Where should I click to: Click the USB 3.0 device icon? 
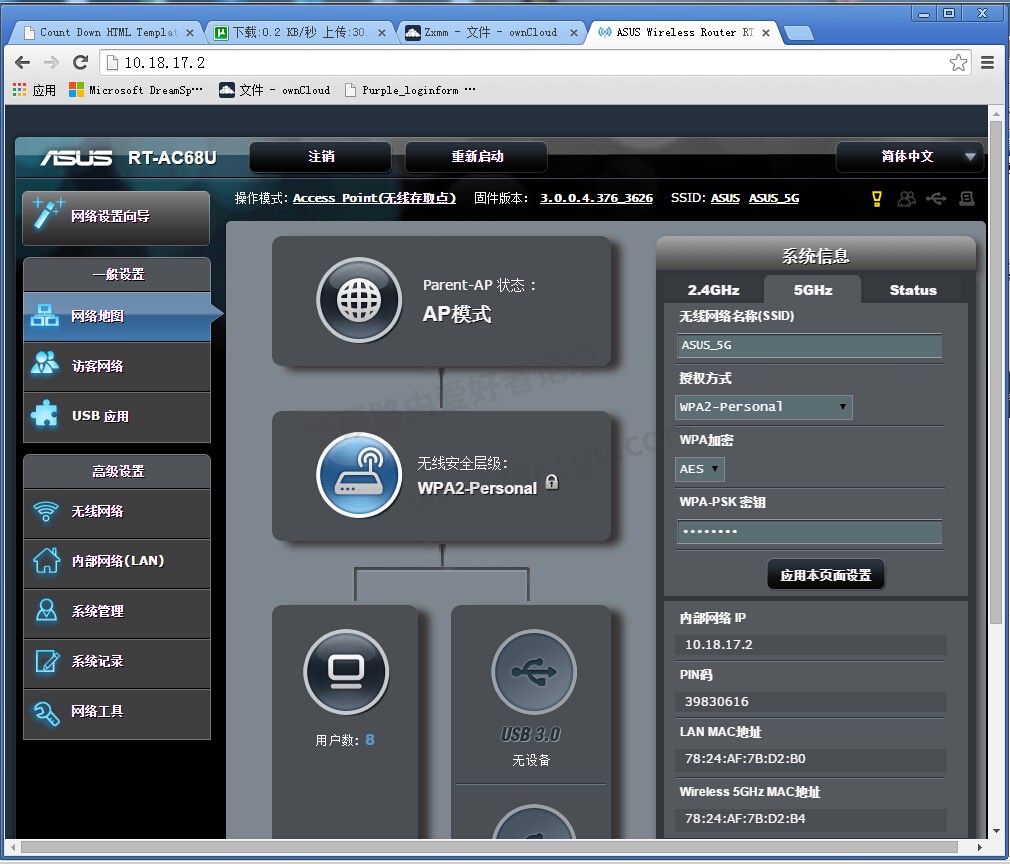point(533,672)
